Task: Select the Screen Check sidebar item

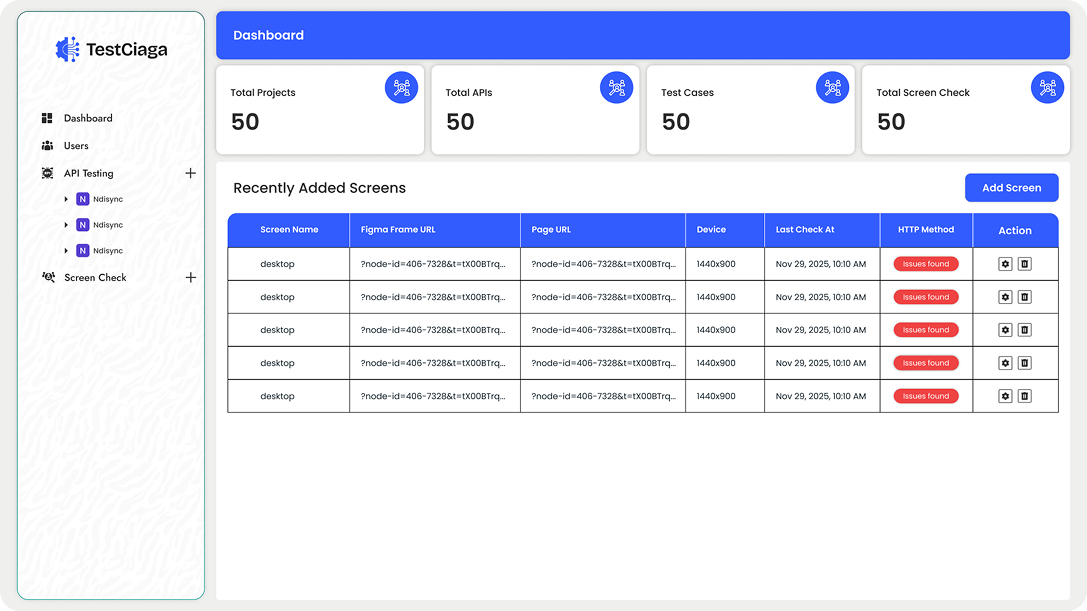Action: pos(95,278)
